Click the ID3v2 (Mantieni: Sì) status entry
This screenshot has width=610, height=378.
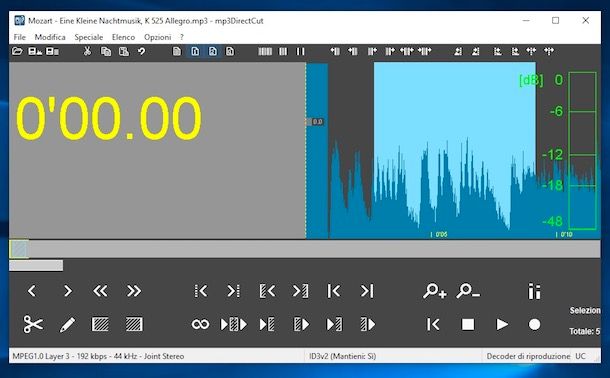coord(342,356)
